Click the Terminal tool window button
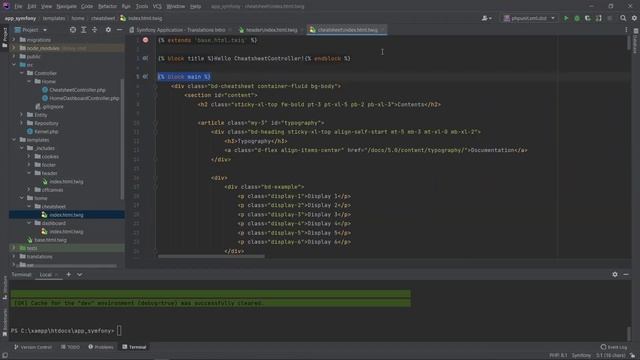The image size is (640, 360). pyautogui.click(x=134, y=347)
